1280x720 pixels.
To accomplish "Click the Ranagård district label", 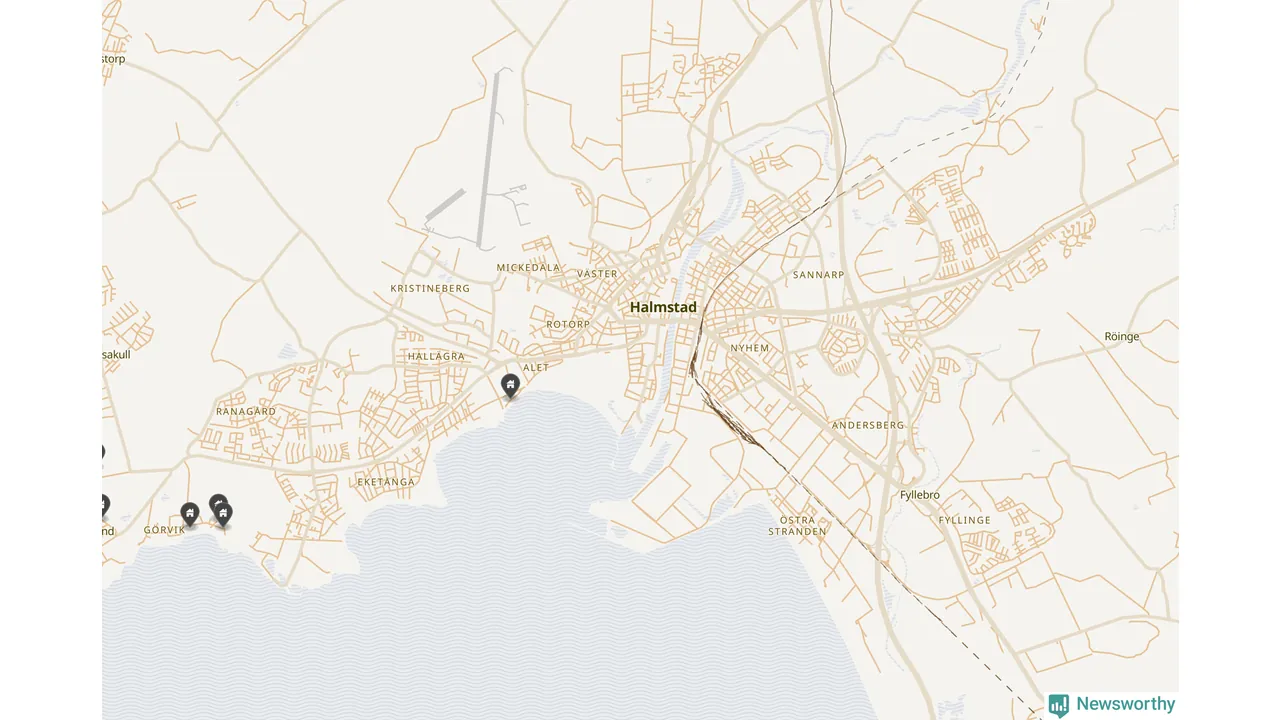I will pyautogui.click(x=246, y=411).
